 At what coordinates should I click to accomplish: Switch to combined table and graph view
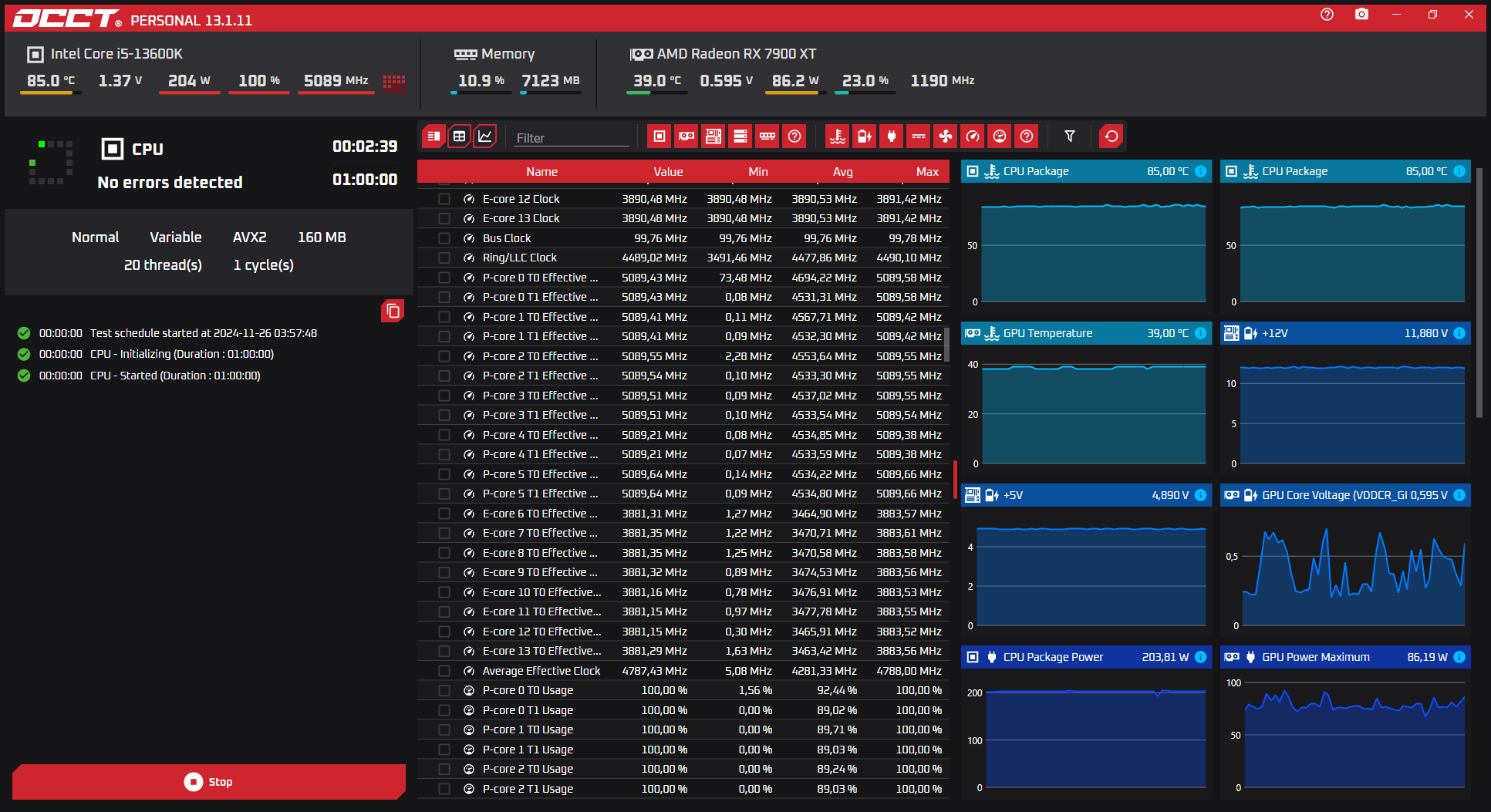[433, 136]
